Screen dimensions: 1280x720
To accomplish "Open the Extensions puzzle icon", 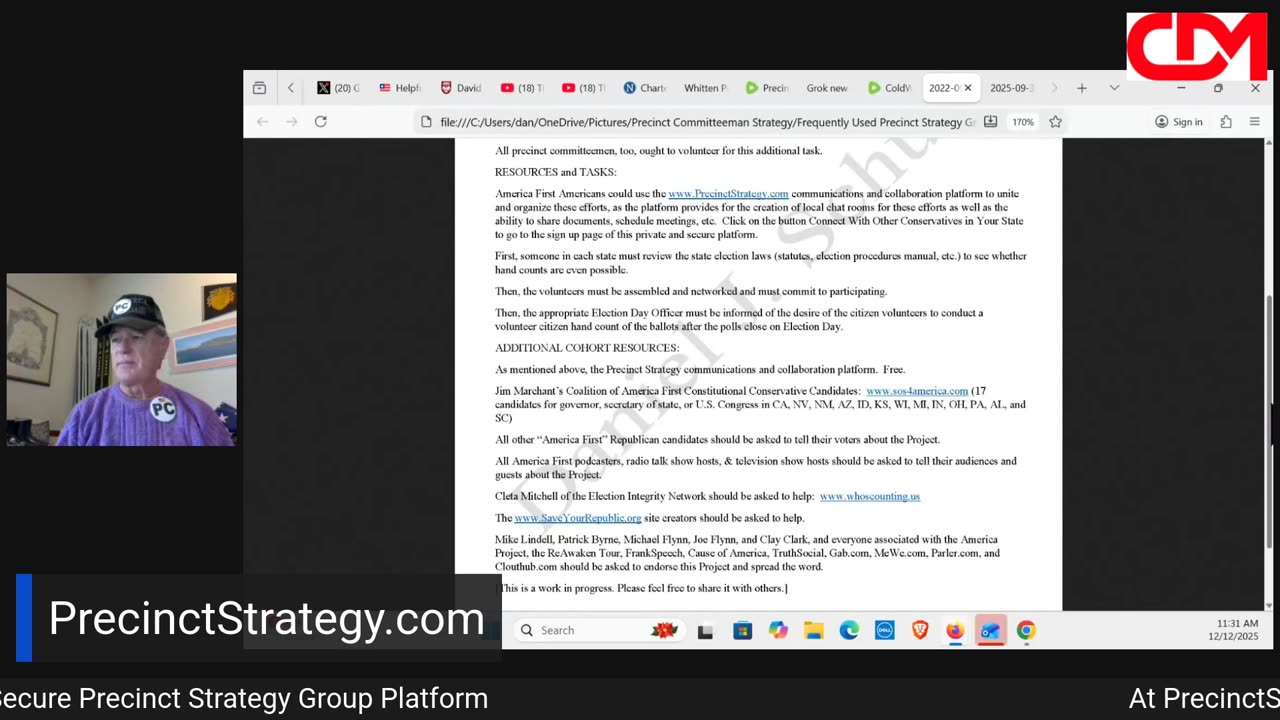I will [x=1226, y=122].
